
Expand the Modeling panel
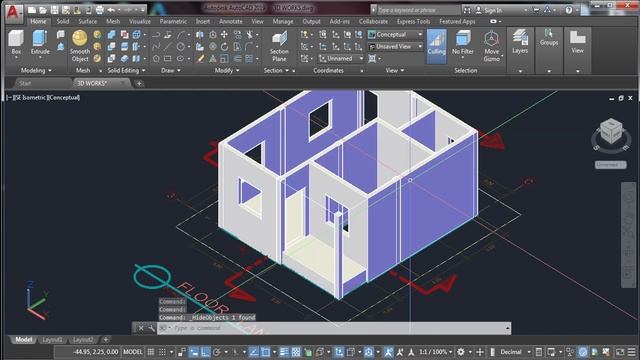click(x=36, y=71)
